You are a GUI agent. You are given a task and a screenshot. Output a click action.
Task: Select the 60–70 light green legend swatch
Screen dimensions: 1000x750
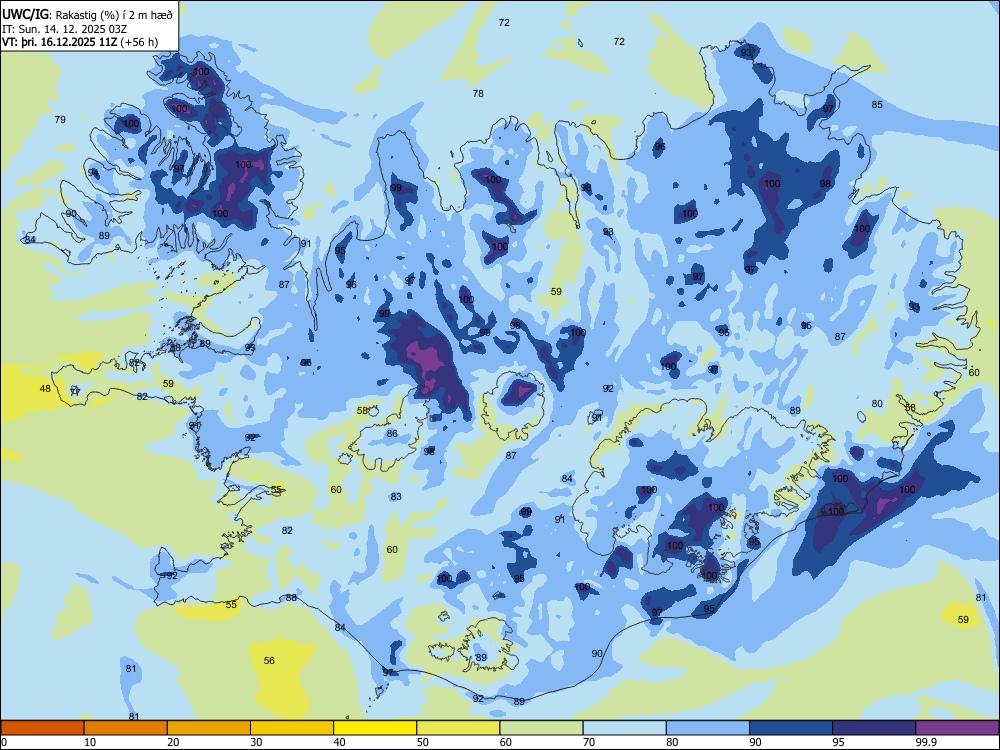(541, 728)
